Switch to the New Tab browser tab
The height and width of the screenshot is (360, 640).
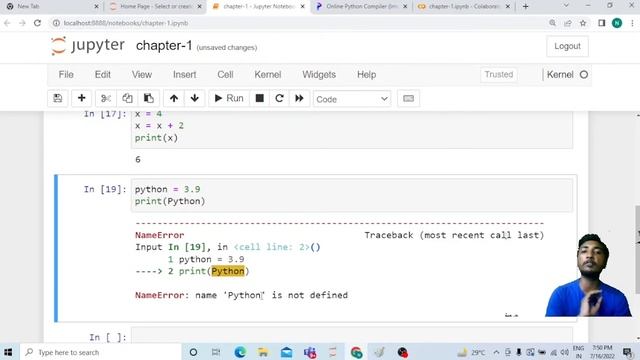[x=52, y=7]
